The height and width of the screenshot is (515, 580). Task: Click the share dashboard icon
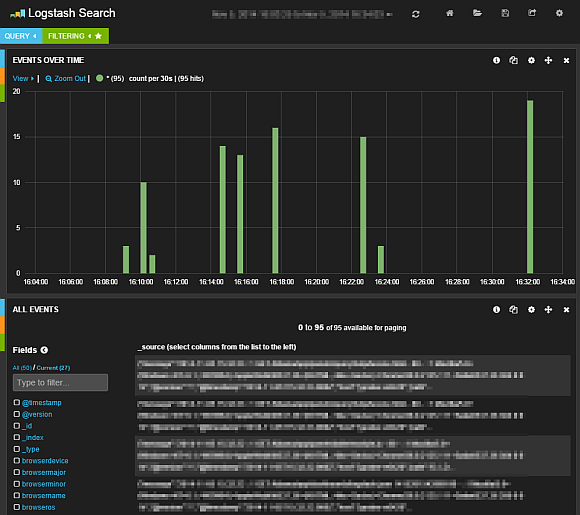point(532,13)
